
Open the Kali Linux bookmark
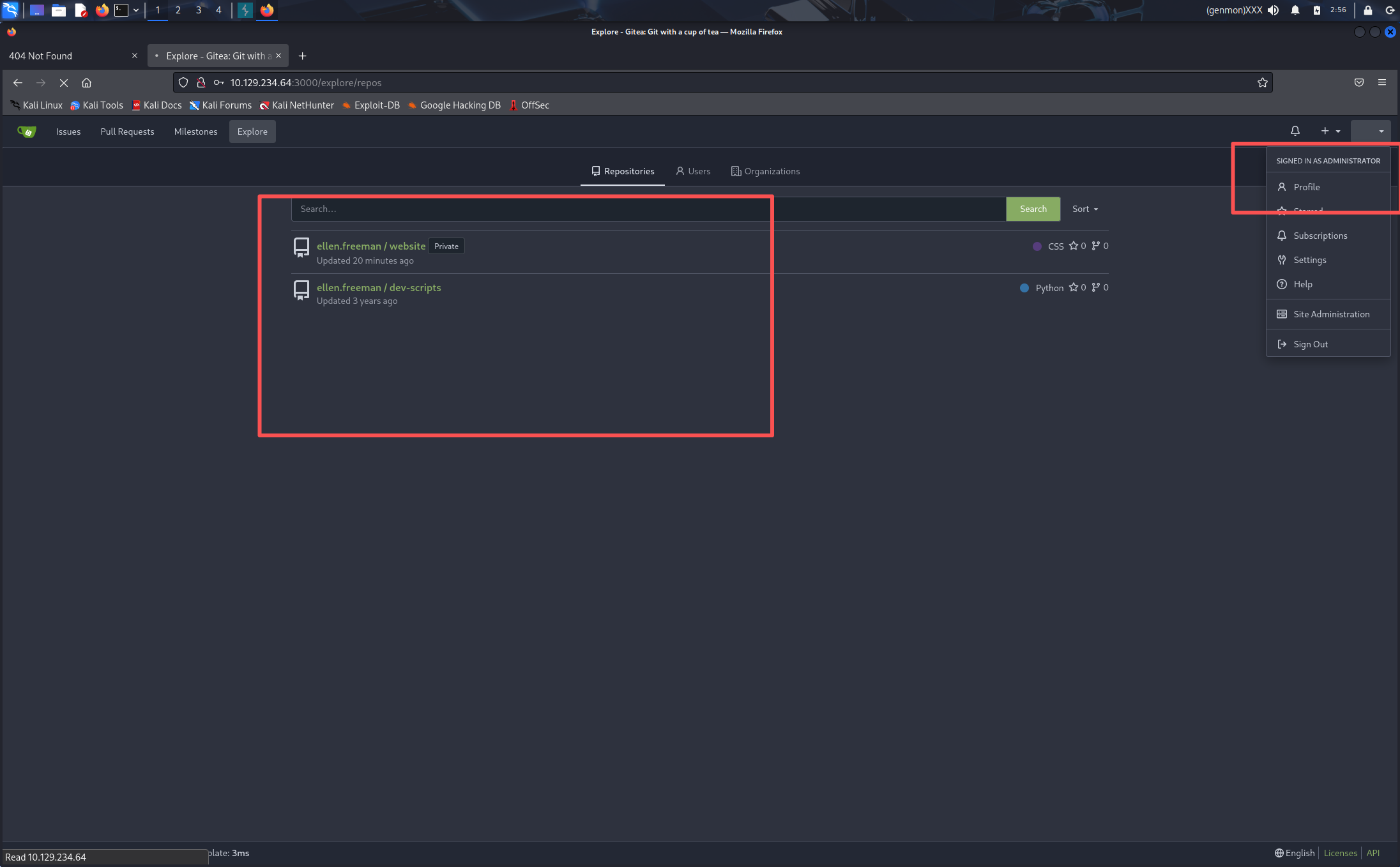tap(36, 105)
